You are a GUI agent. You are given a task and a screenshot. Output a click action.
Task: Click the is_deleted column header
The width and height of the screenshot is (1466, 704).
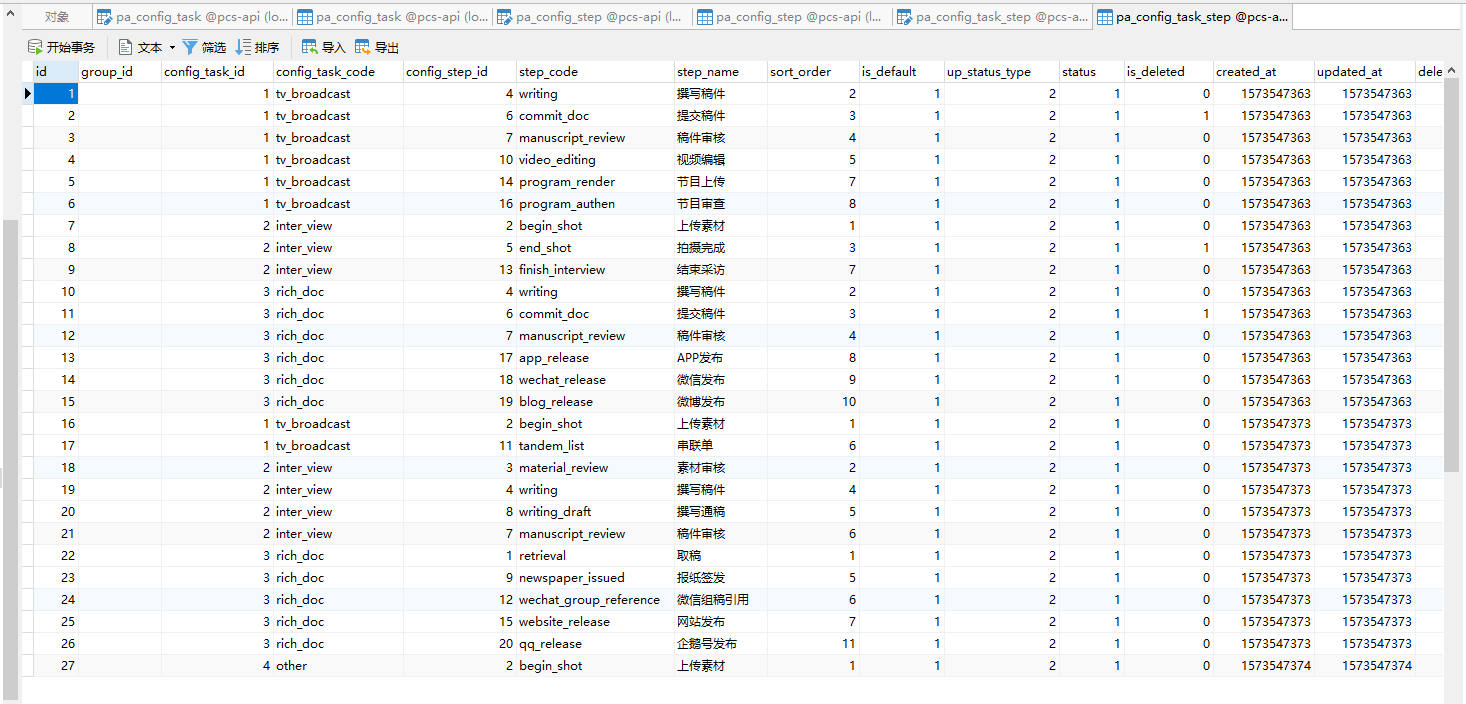point(1168,72)
